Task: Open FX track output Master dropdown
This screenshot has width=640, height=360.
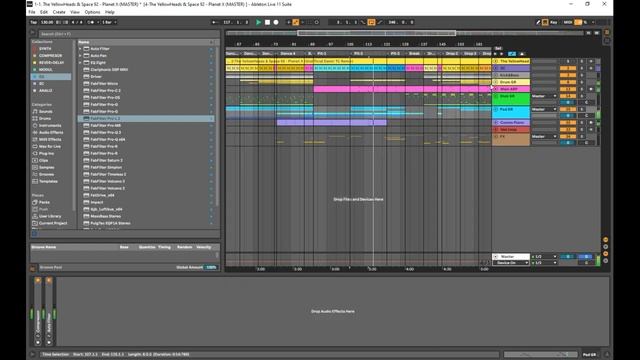Action: (544, 136)
